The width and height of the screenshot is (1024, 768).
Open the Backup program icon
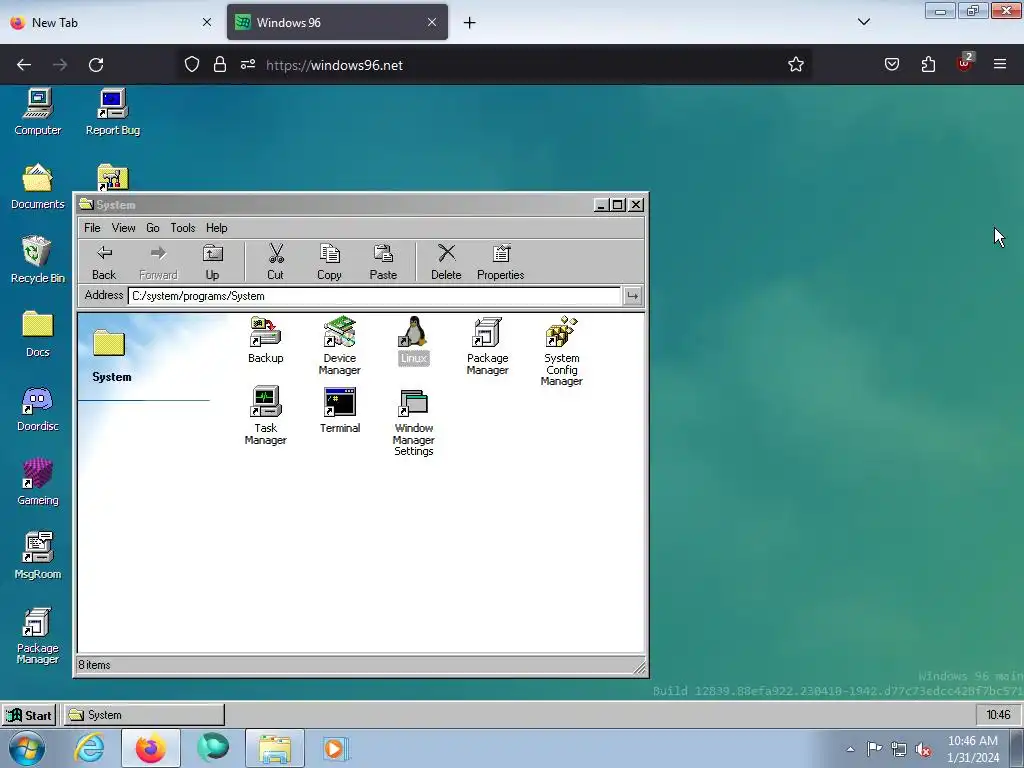pos(265,340)
